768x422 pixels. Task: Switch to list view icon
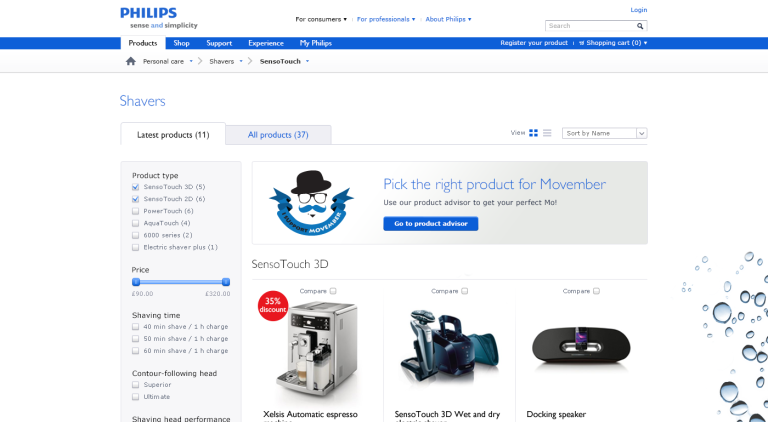pyautogui.click(x=547, y=133)
